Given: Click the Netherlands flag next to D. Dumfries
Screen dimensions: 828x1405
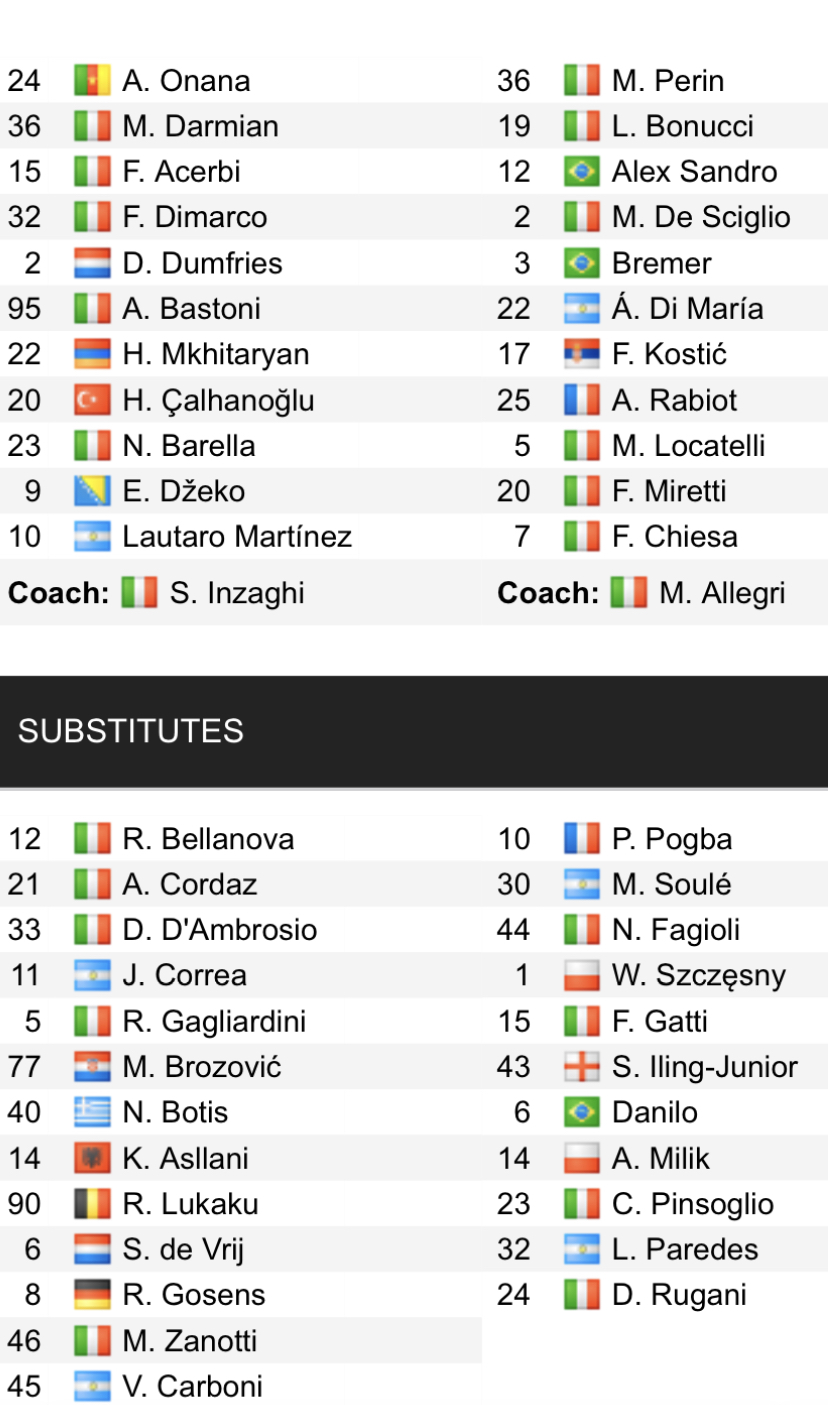Looking at the screenshot, I should tap(92, 264).
